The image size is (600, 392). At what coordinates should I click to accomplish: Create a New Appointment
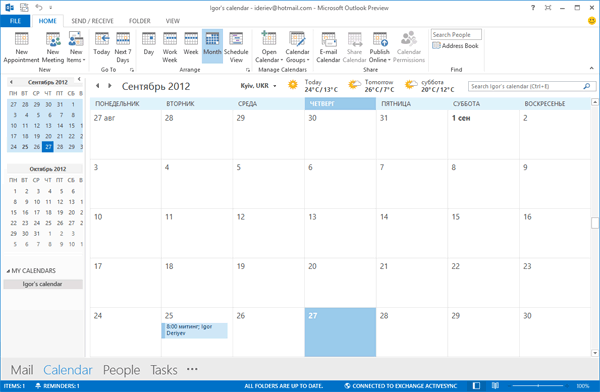click(x=21, y=47)
